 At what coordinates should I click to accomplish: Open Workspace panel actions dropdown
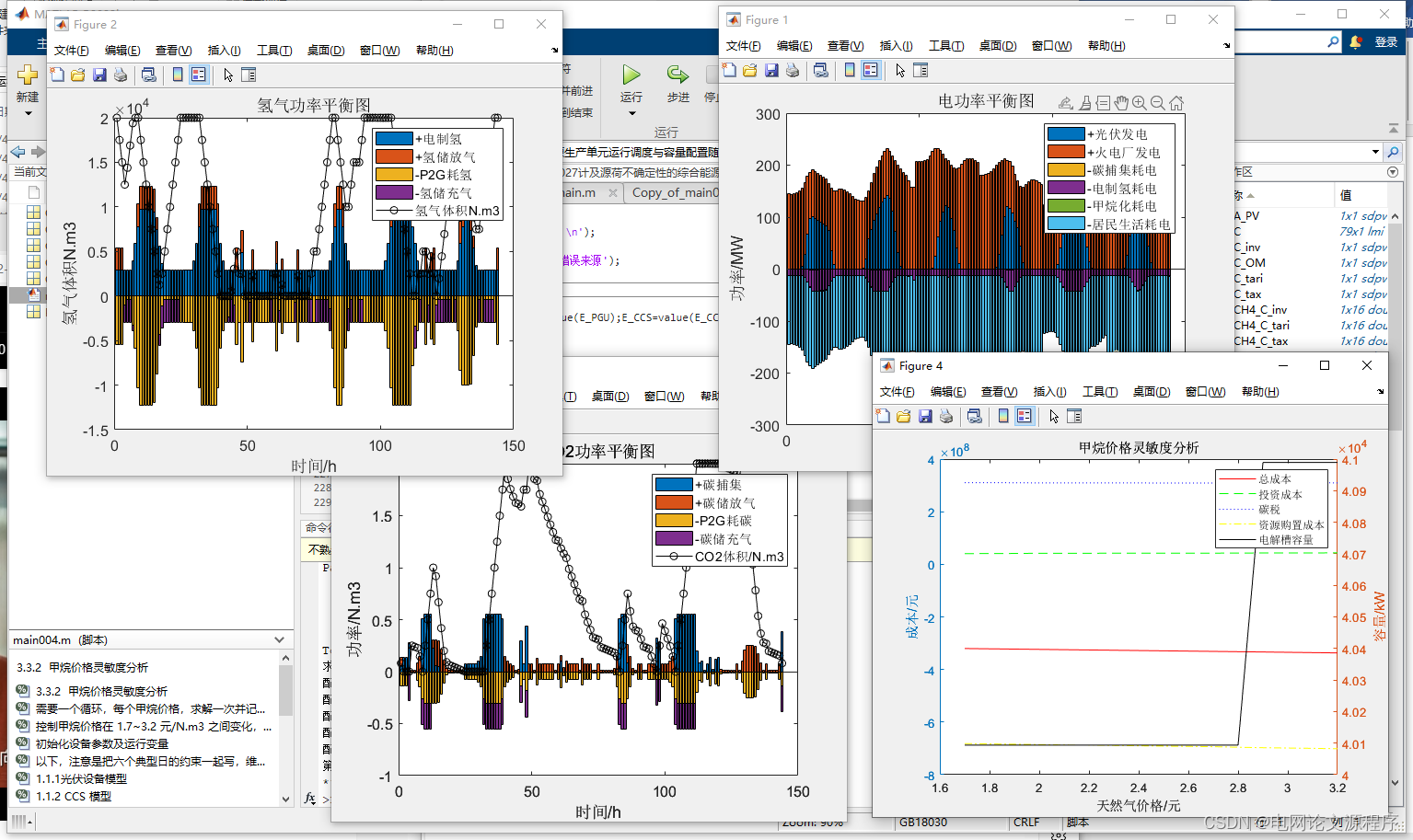click(x=1393, y=172)
